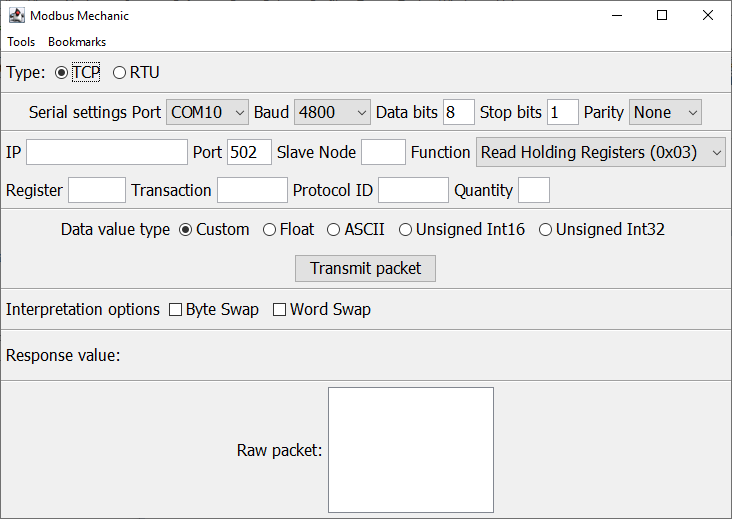Click the Stop bits field
This screenshot has height=519, width=732.
pyautogui.click(x=563, y=112)
